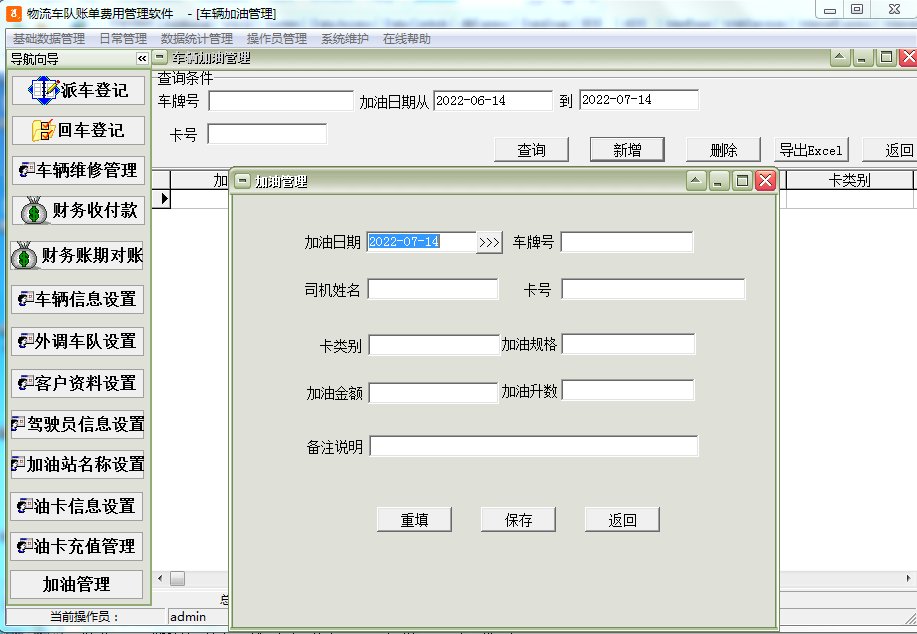
Task: Open 系统维护 menu
Action: [344, 39]
